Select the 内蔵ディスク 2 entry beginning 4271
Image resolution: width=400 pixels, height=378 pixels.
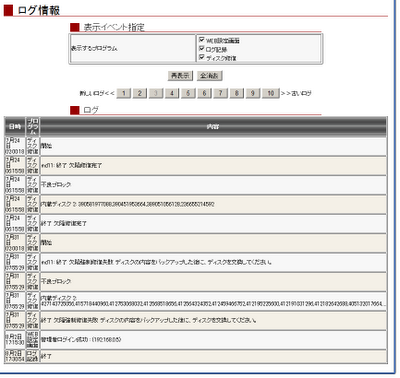213,301
